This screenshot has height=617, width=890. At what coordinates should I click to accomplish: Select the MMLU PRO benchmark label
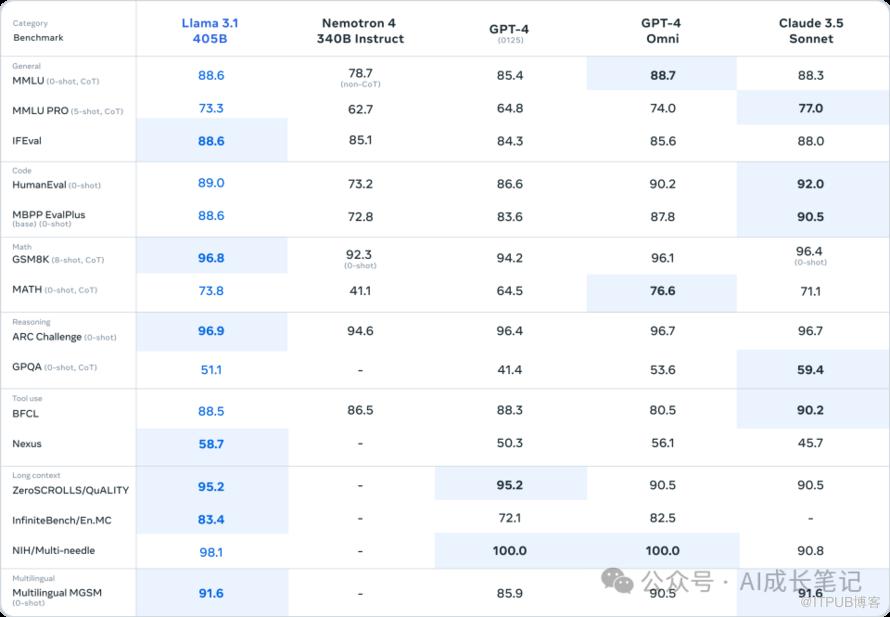(68, 111)
